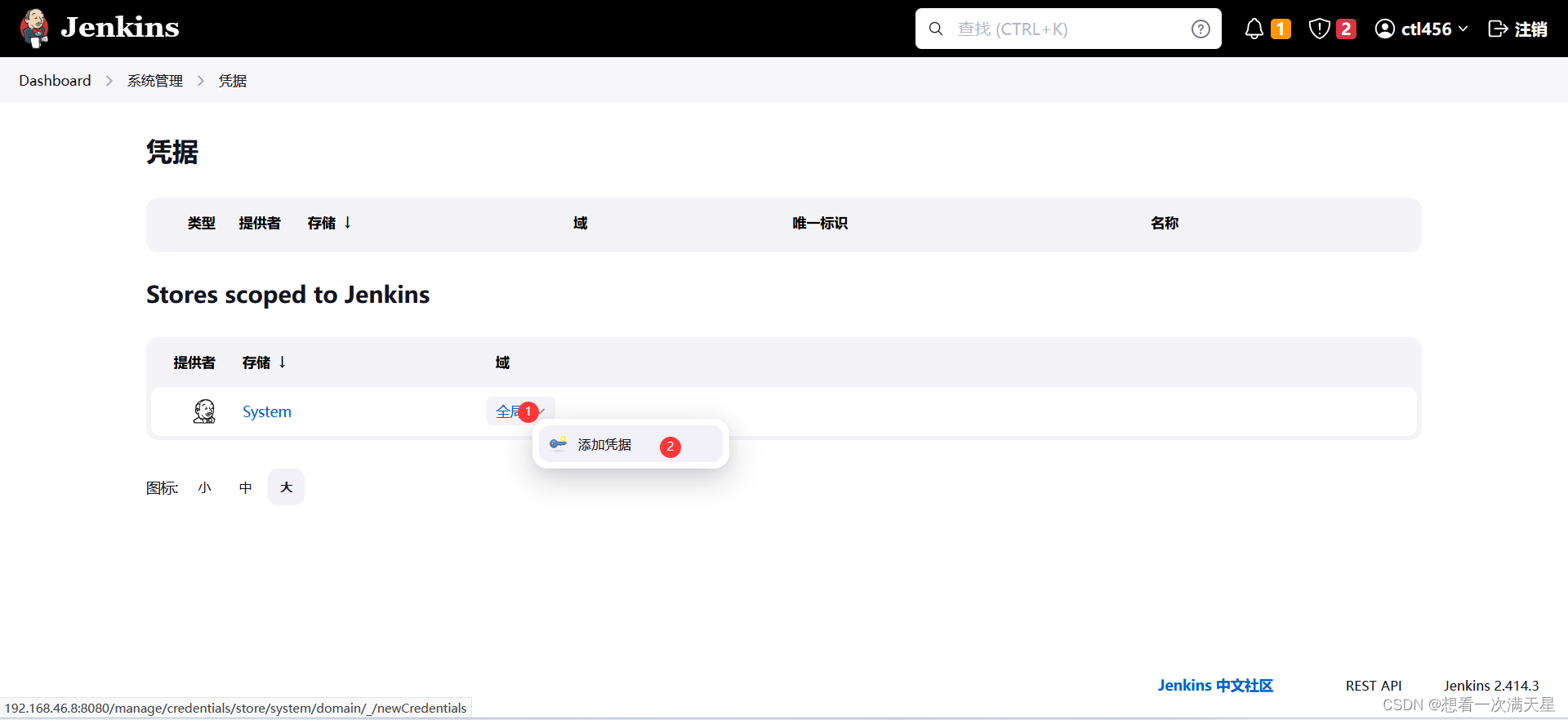Click the Jenkins provider icon in System row

click(204, 411)
